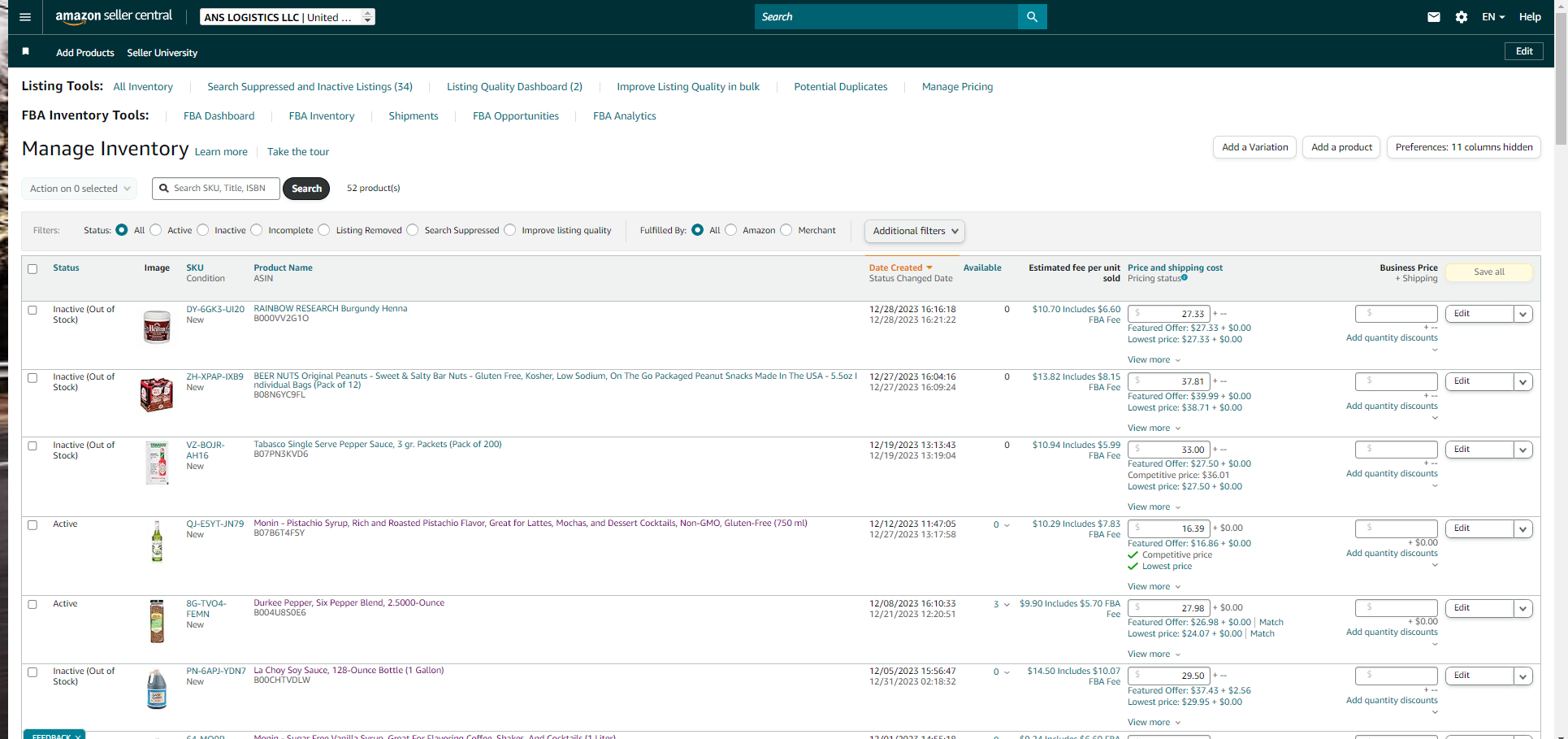This screenshot has width=1568, height=739.
Task: Open Edit dropdown arrow for Rainbow Research row
Action: [1523, 314]
